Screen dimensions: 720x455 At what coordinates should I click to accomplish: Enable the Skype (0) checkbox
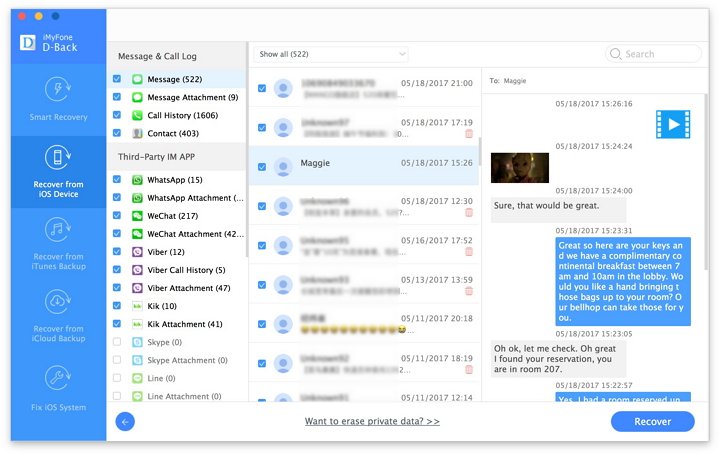(x=117, y=342)
